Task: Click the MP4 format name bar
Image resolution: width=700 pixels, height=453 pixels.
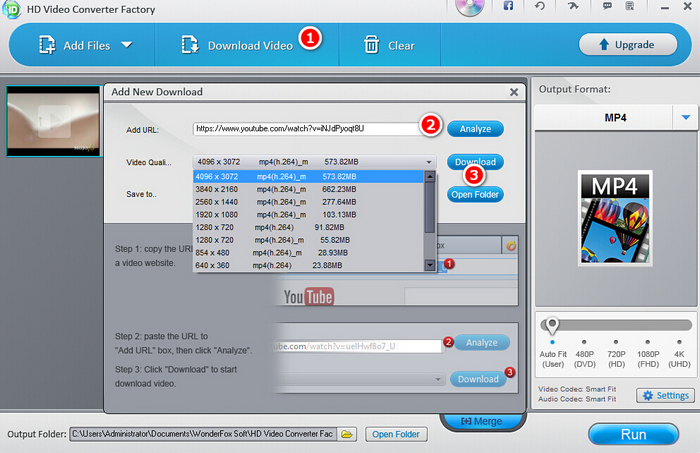Action: click(604, 118)
